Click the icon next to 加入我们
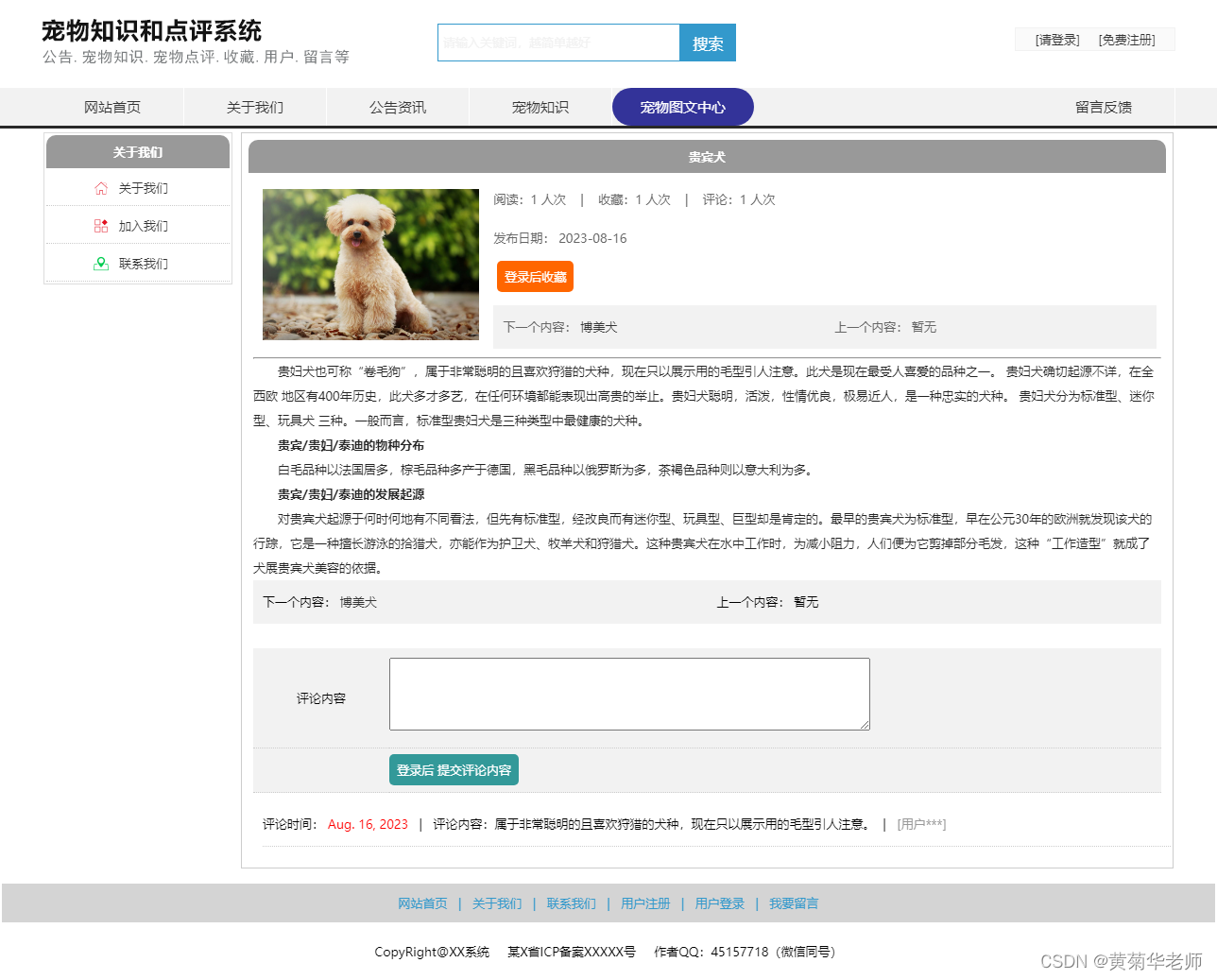 click(x=101, y=225)
